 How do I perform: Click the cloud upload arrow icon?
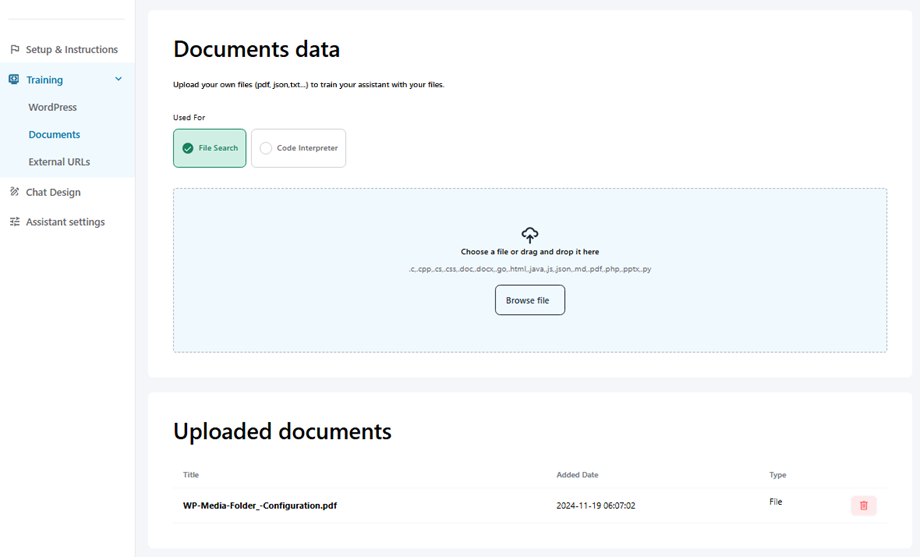pos(530,235)
